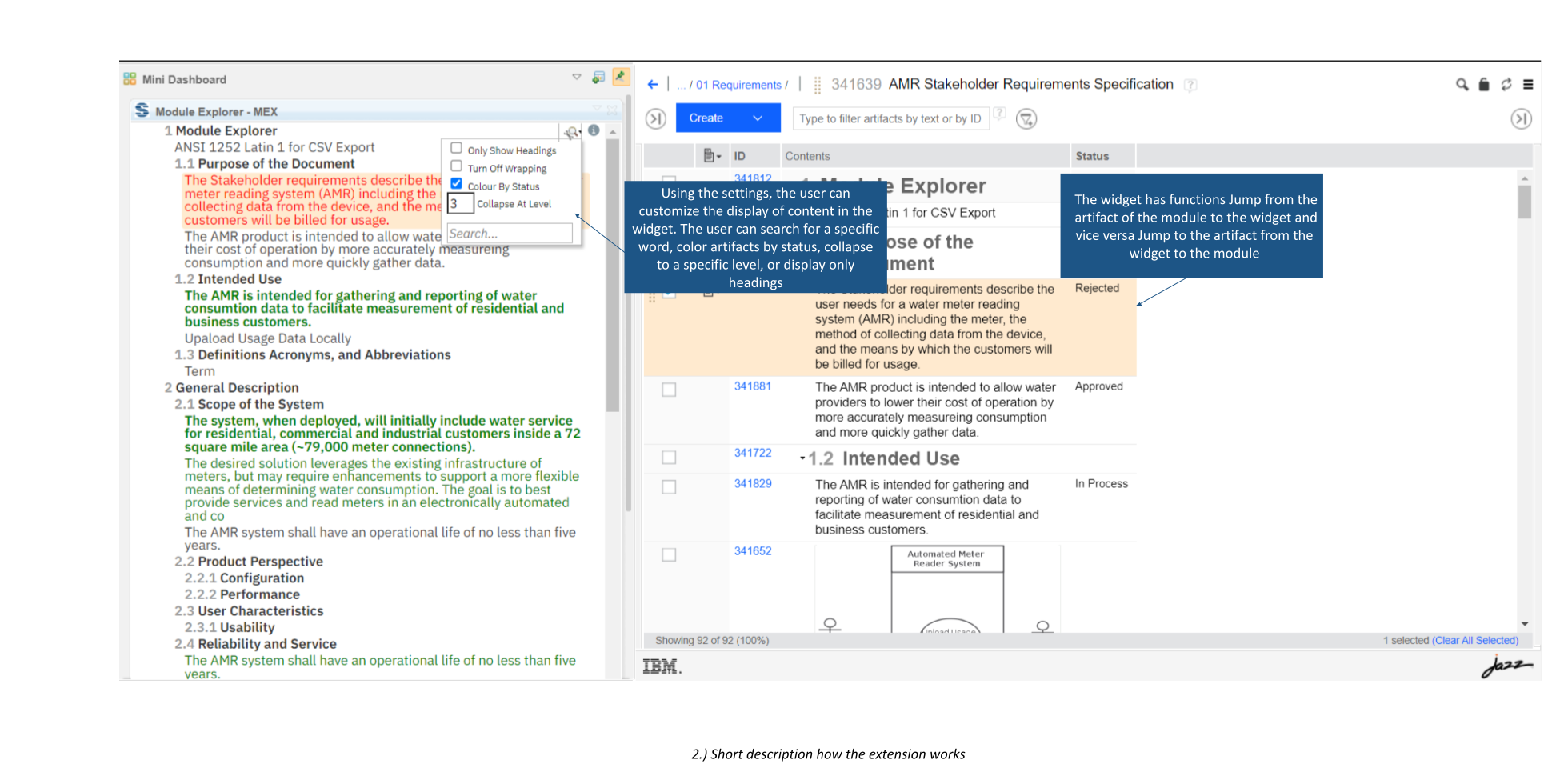This screenshot has width=1560, height=784.
Task: Select 2.2.2 Performance heading
Action: pos(242,594)
